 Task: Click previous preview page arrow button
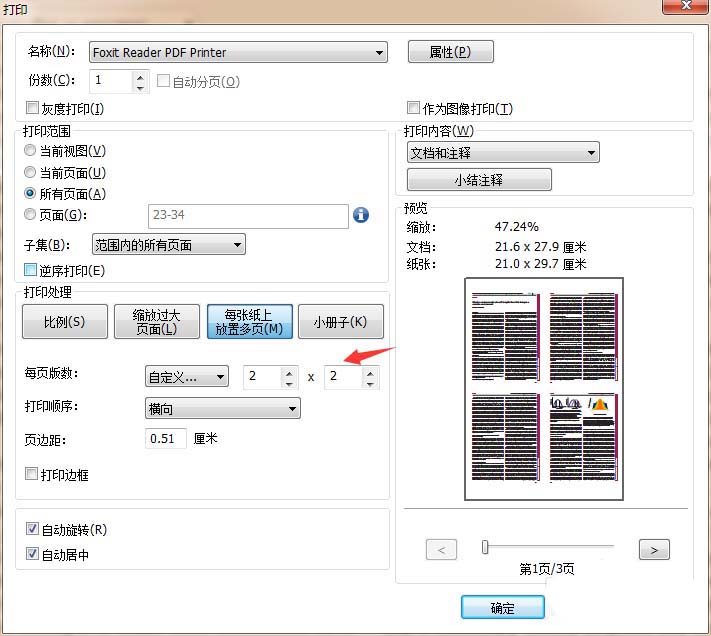[441, 549]
